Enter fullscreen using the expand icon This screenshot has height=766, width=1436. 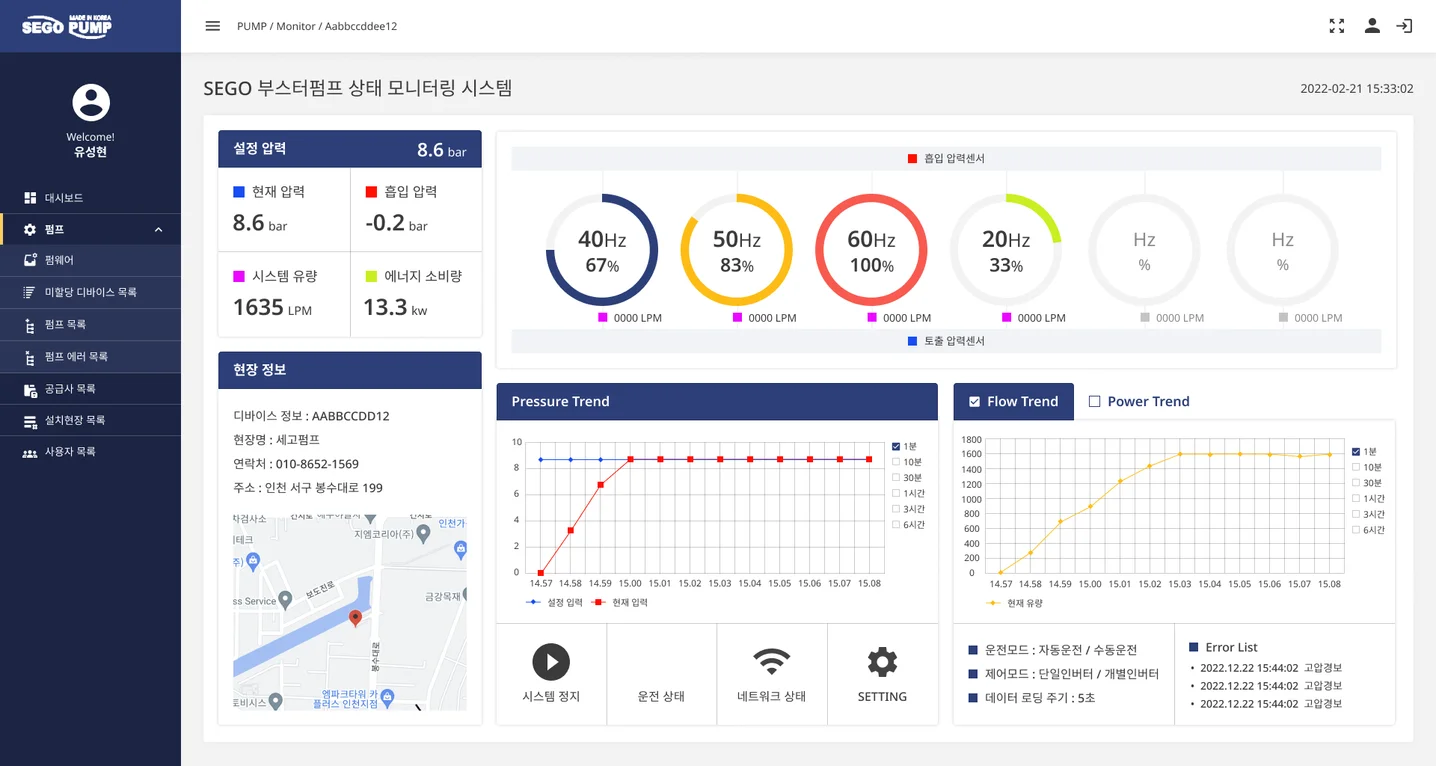[x=1336, y=26]
